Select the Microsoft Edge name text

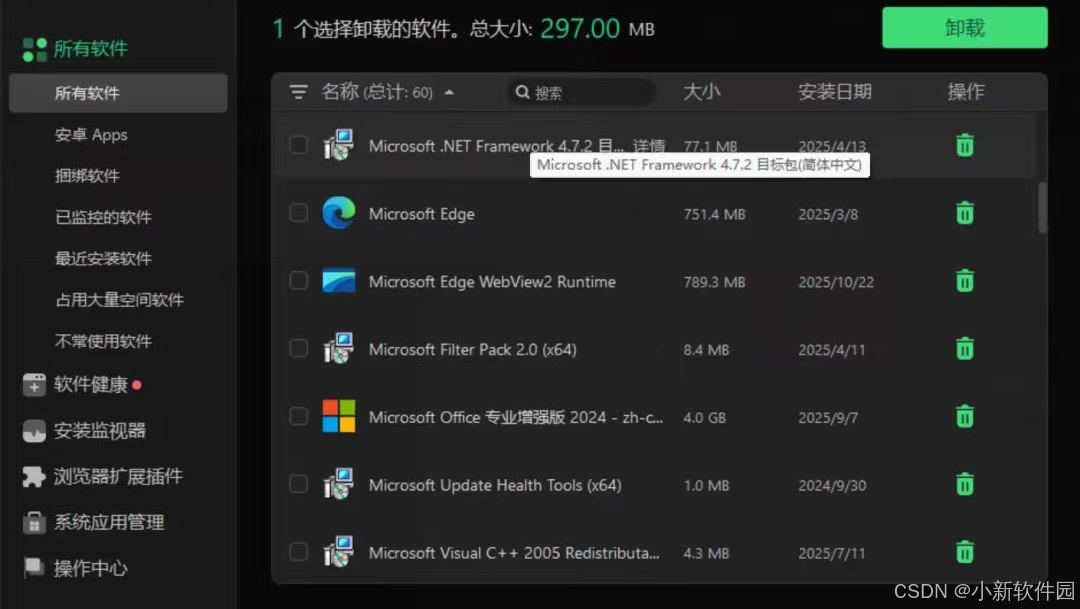point(422,214)
